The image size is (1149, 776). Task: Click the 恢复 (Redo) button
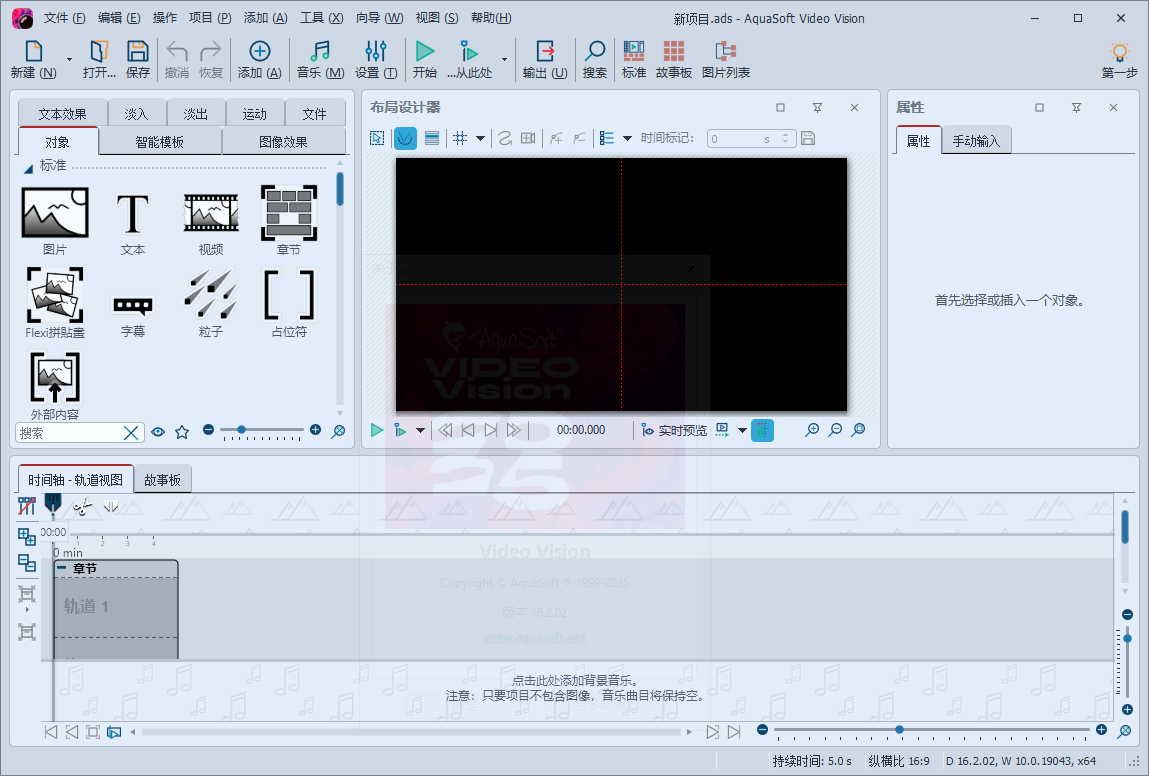point(211,59)
